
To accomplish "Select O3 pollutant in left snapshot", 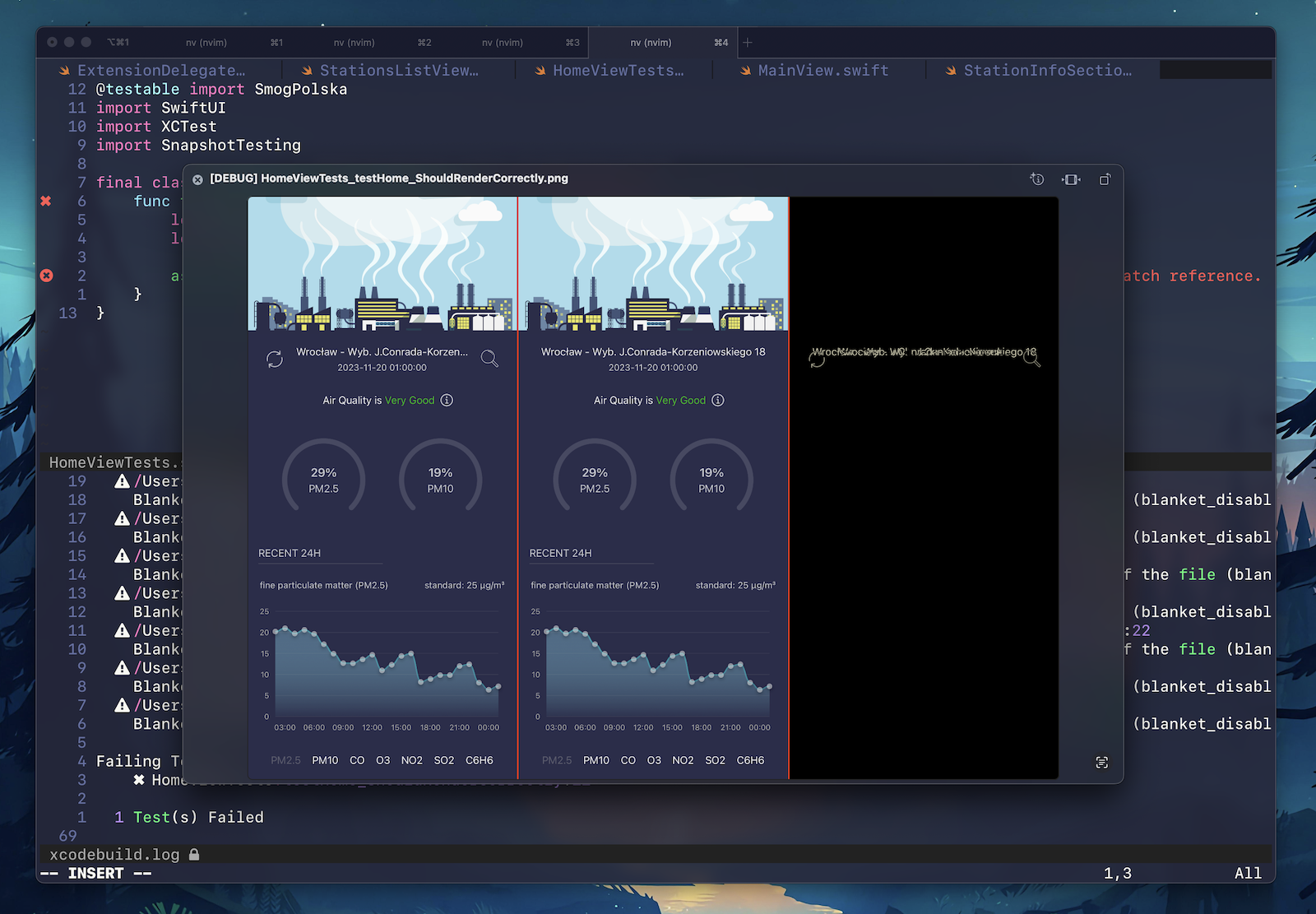I will click(383, 761).
